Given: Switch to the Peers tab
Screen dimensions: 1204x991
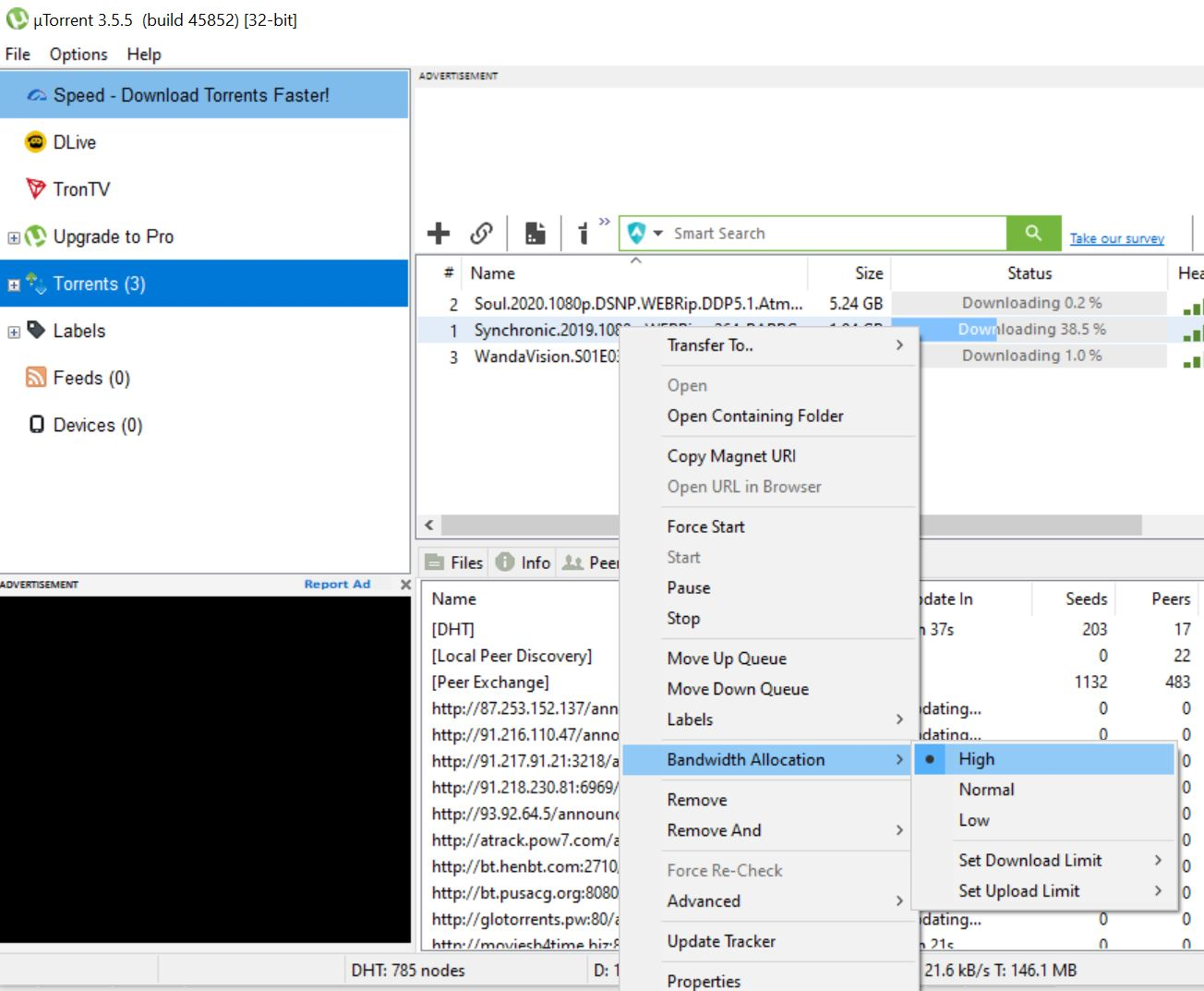Looking at the screenshot, I should [590, 562].
